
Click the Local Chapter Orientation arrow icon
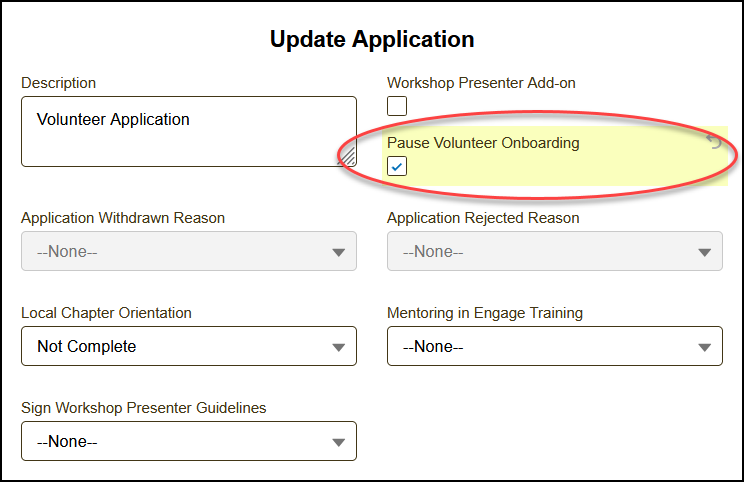340,348
